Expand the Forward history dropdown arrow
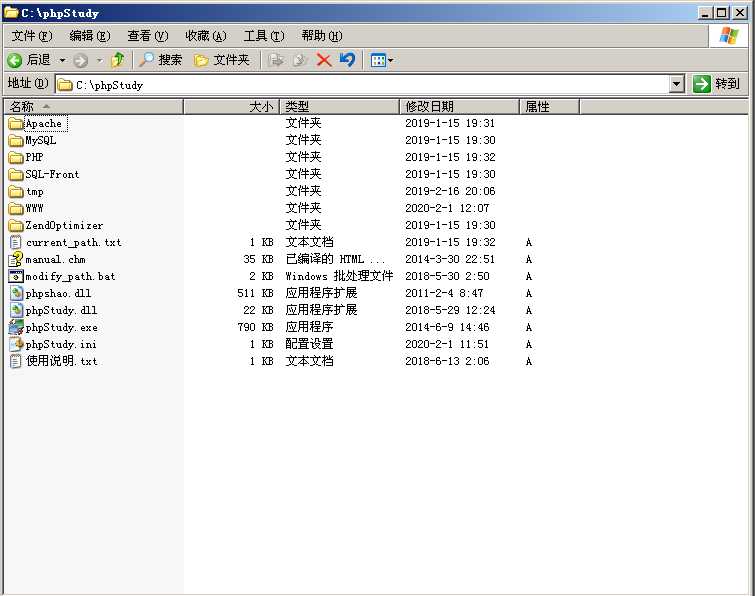Screen dimensions: 755x596 coord(100,61)
